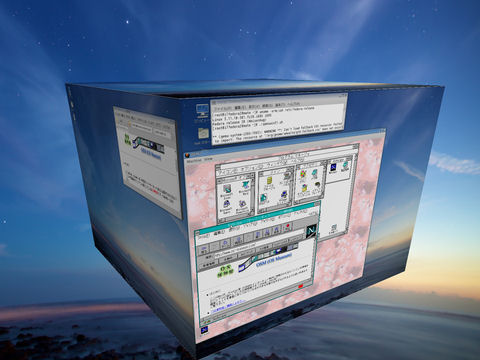Open Microsoft Word icon in Program Manager
Screen dimensions: 480x360
pyautogui.click(x=246, y=187)
